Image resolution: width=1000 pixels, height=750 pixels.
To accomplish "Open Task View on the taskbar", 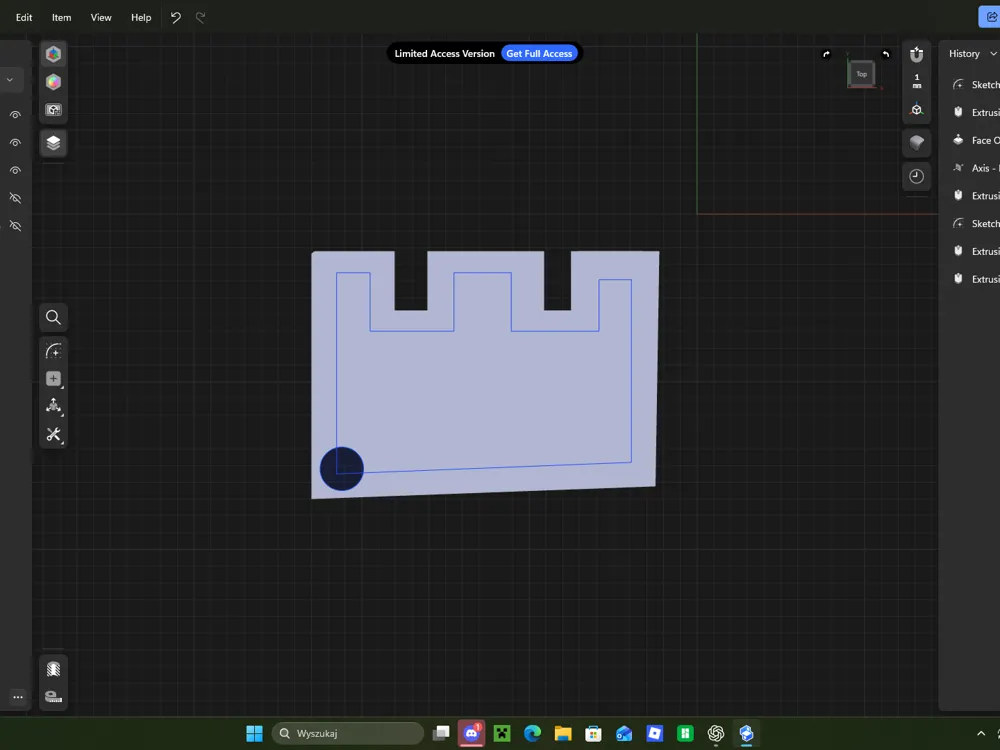I will point(441,733).
